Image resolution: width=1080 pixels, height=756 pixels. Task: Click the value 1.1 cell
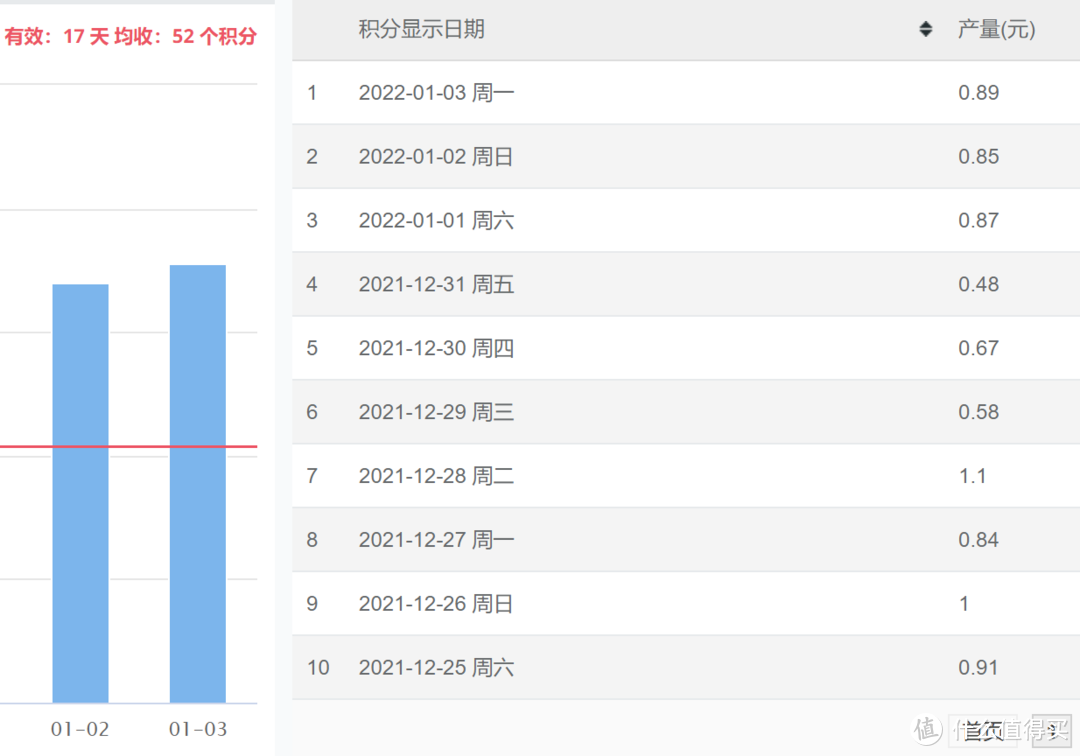coord(972,476)
